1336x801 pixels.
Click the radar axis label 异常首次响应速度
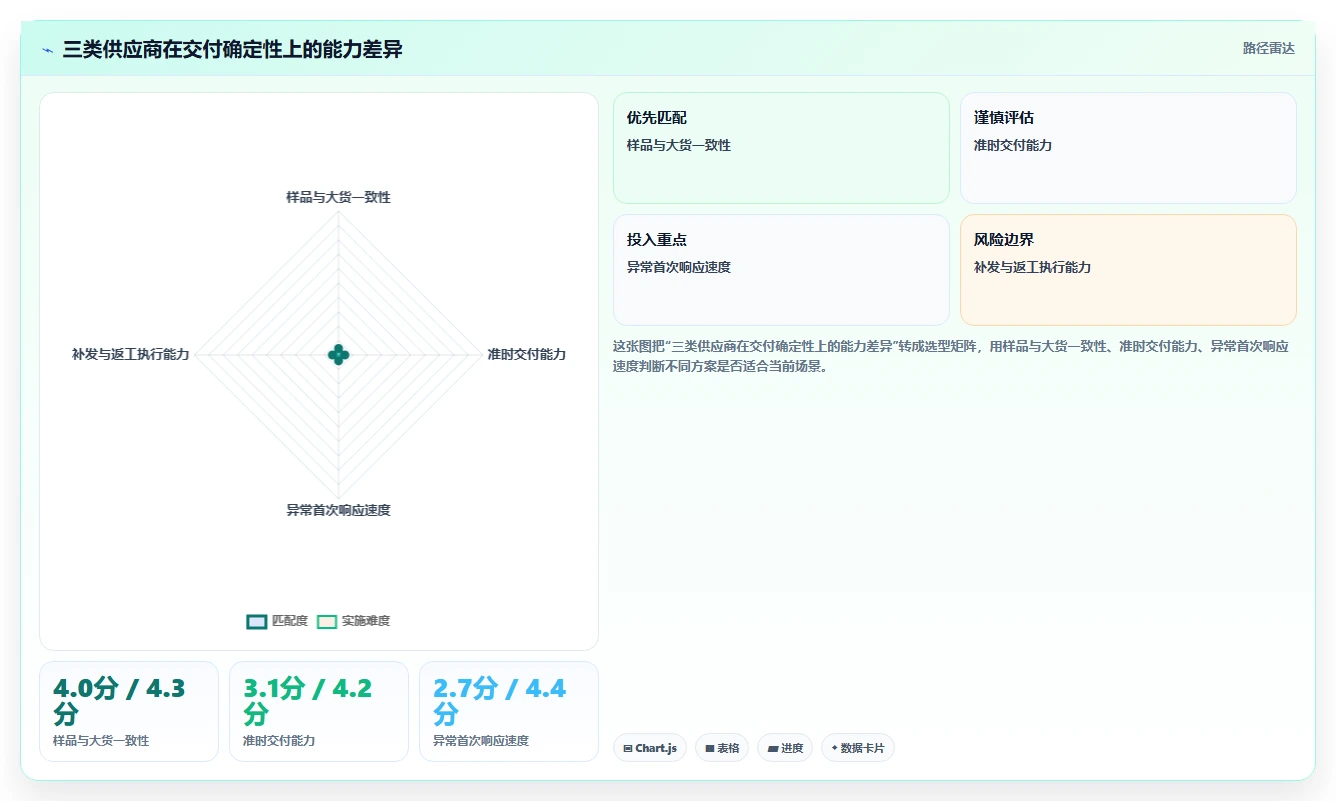click(338, 510)
